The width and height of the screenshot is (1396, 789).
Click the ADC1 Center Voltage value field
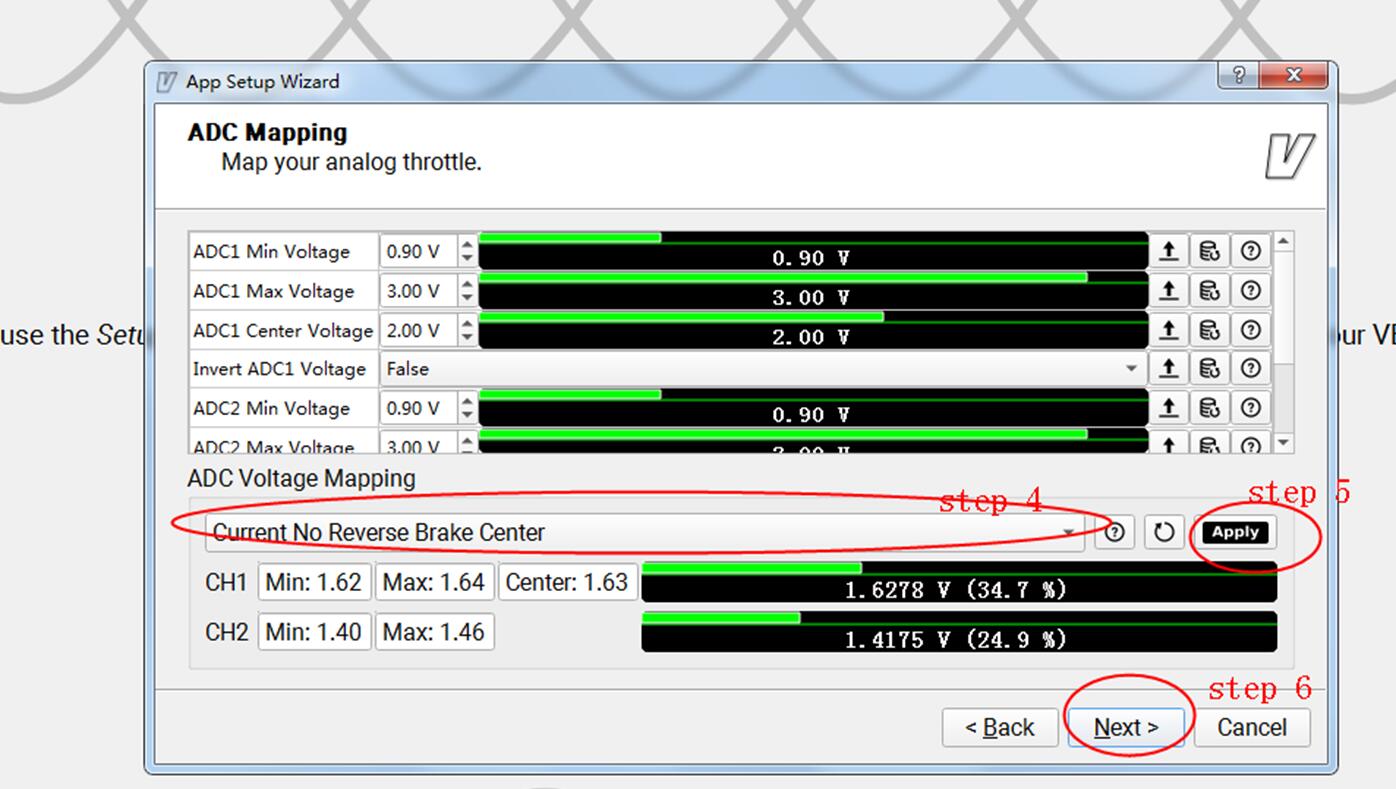pyautogui.click(x=417, y=330)
